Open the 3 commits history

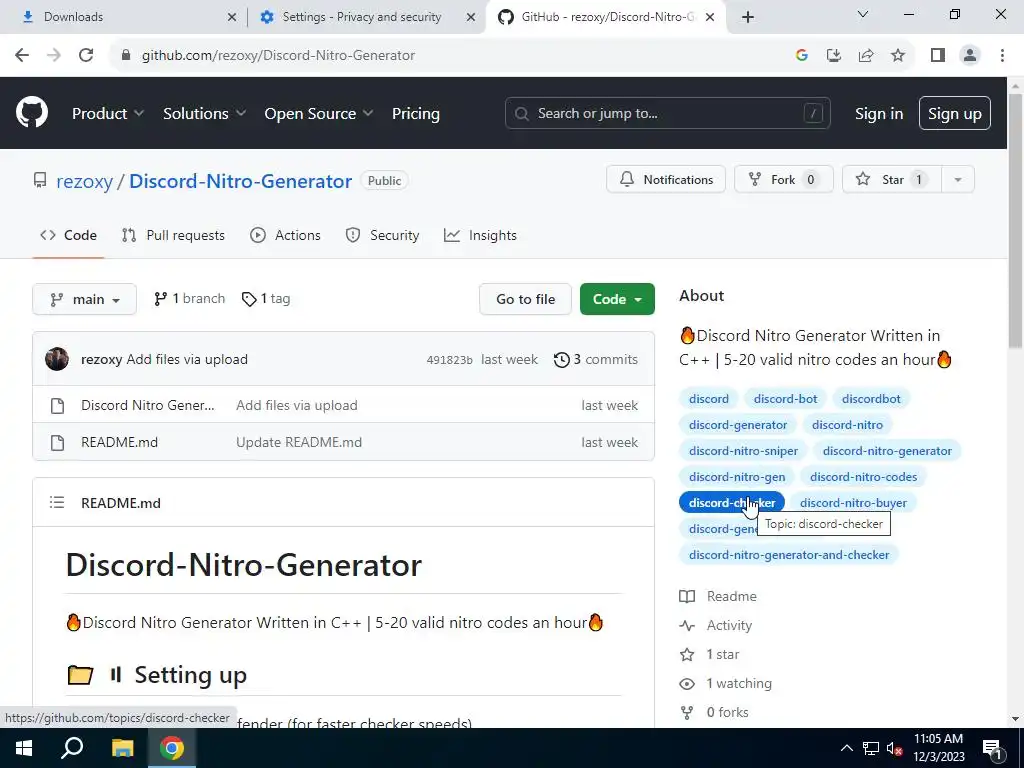click(x=596, y=359)
